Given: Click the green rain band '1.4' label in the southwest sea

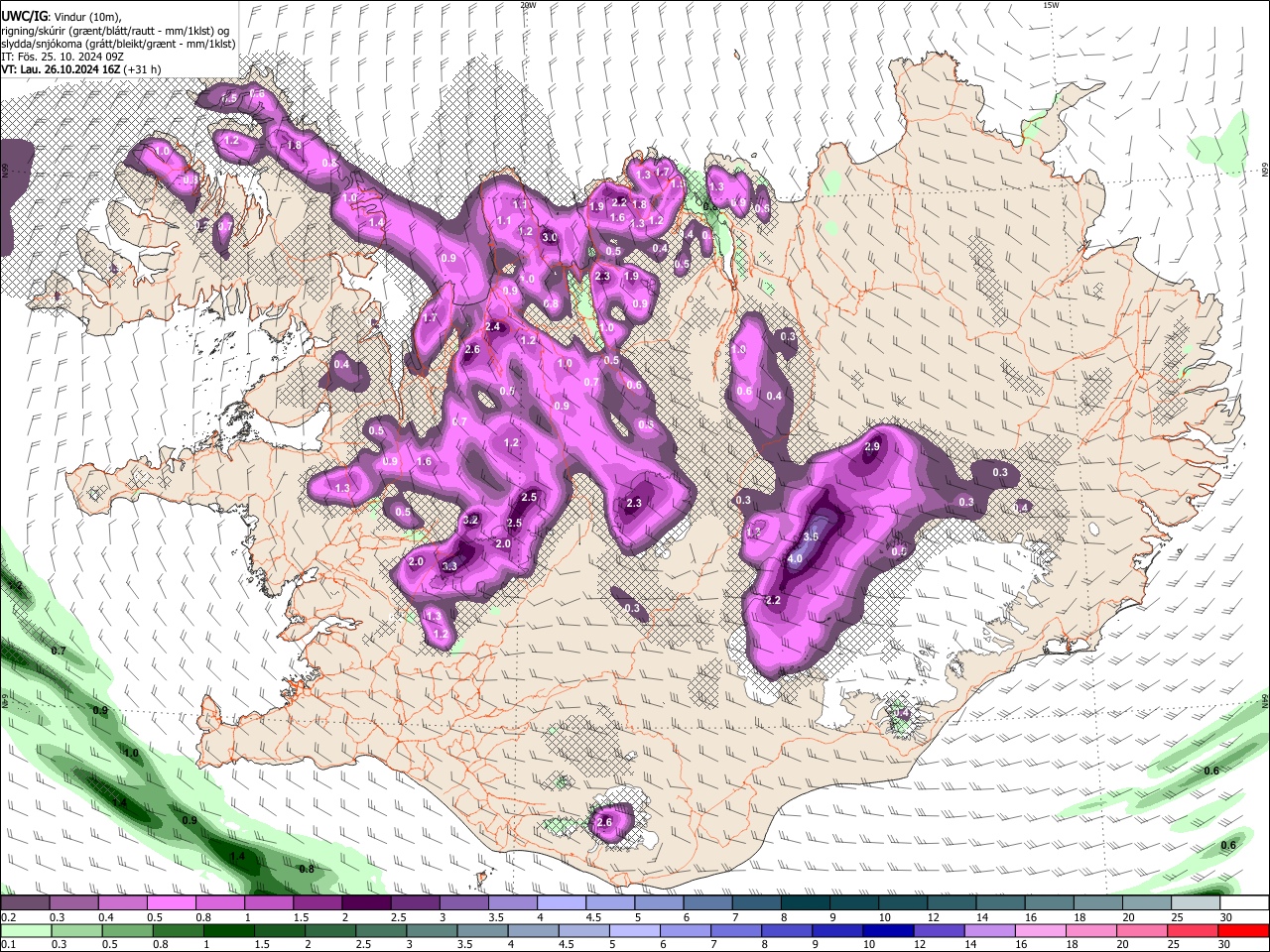Looking at the screenshot, I should pos(237,857).
